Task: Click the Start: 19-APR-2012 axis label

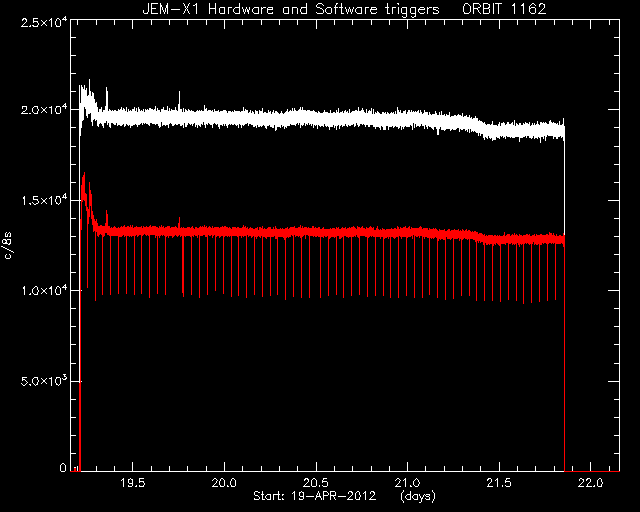Action: (x=314, y=496)
